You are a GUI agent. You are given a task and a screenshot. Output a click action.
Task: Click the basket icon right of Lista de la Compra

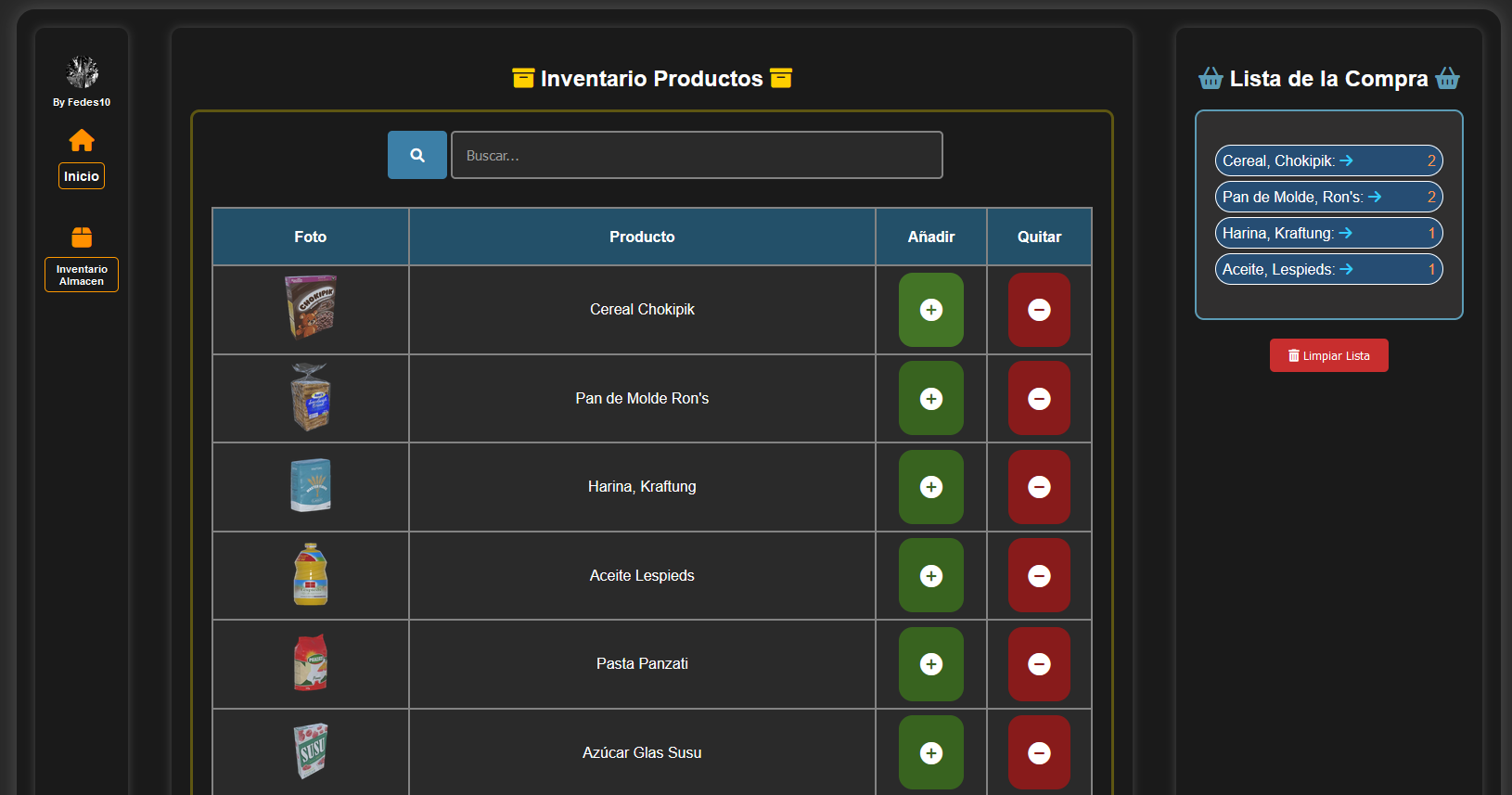point(1447,78)
